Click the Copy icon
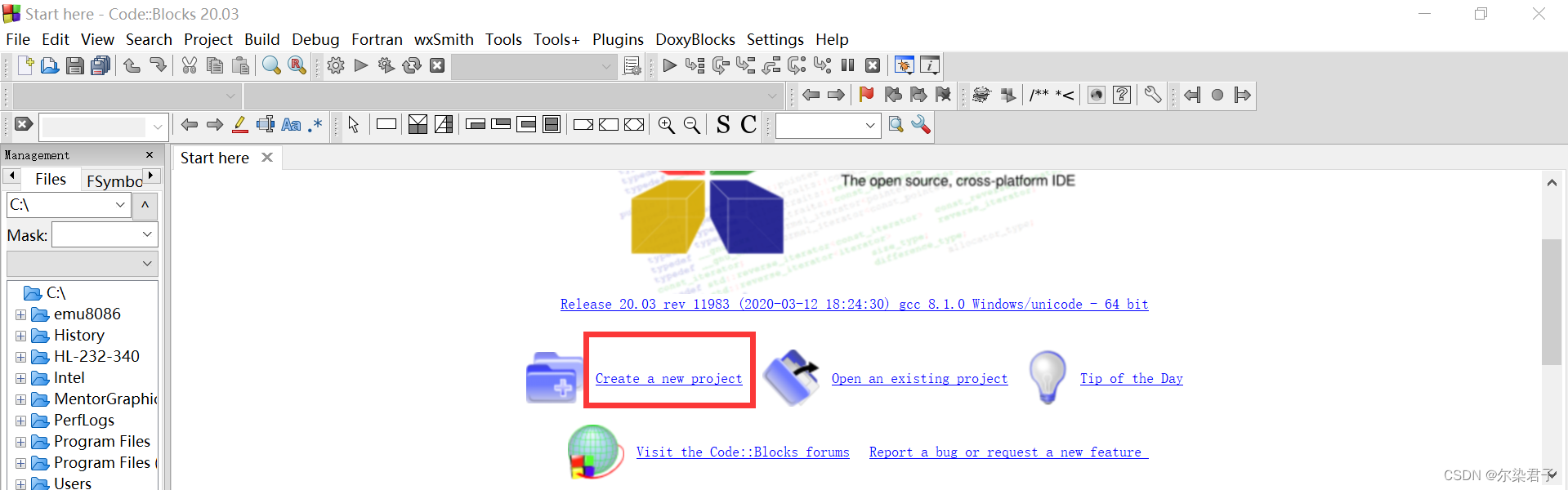 click(215, 65)
